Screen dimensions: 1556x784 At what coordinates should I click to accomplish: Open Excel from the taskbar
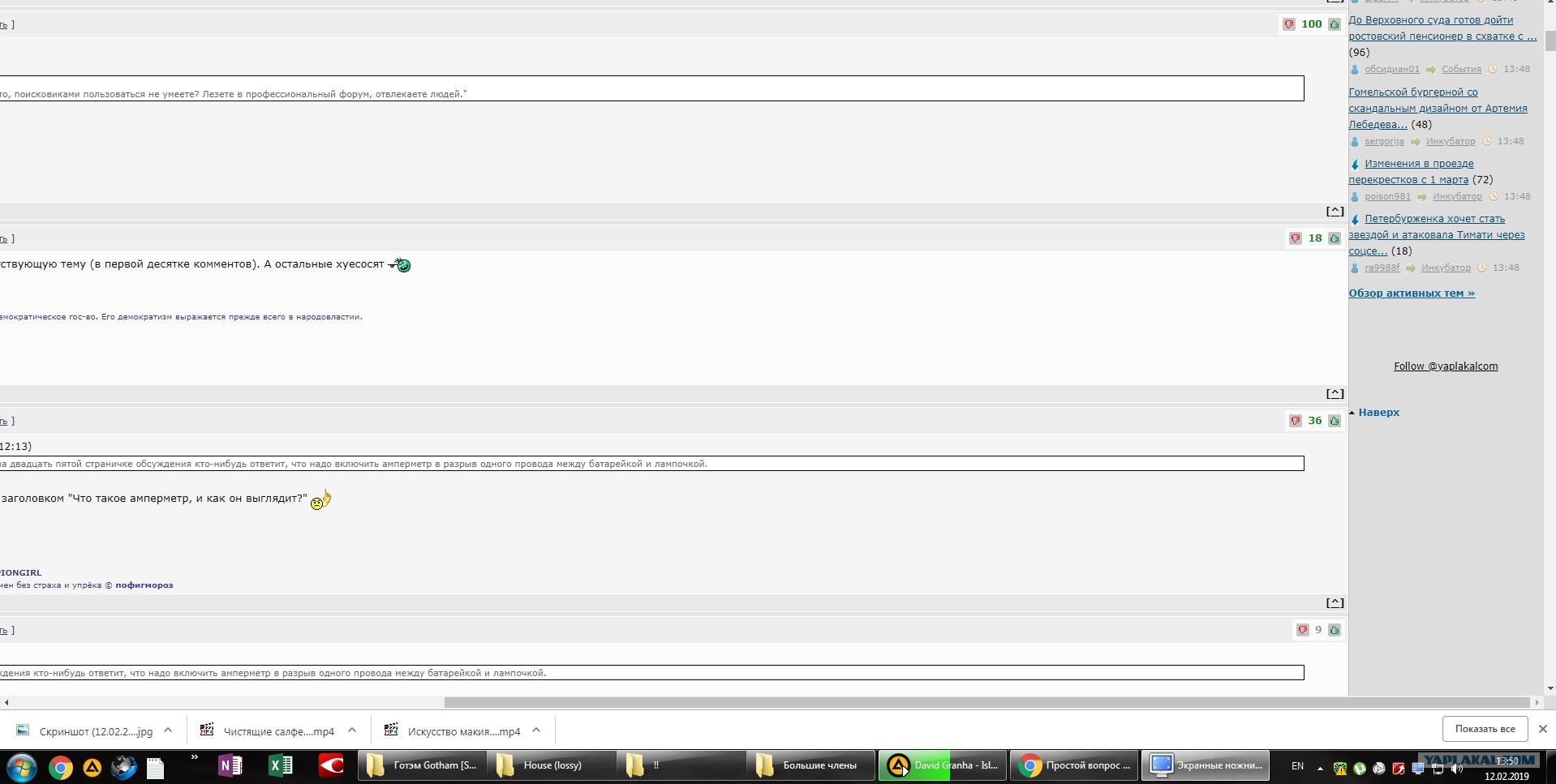click(280, 765)
